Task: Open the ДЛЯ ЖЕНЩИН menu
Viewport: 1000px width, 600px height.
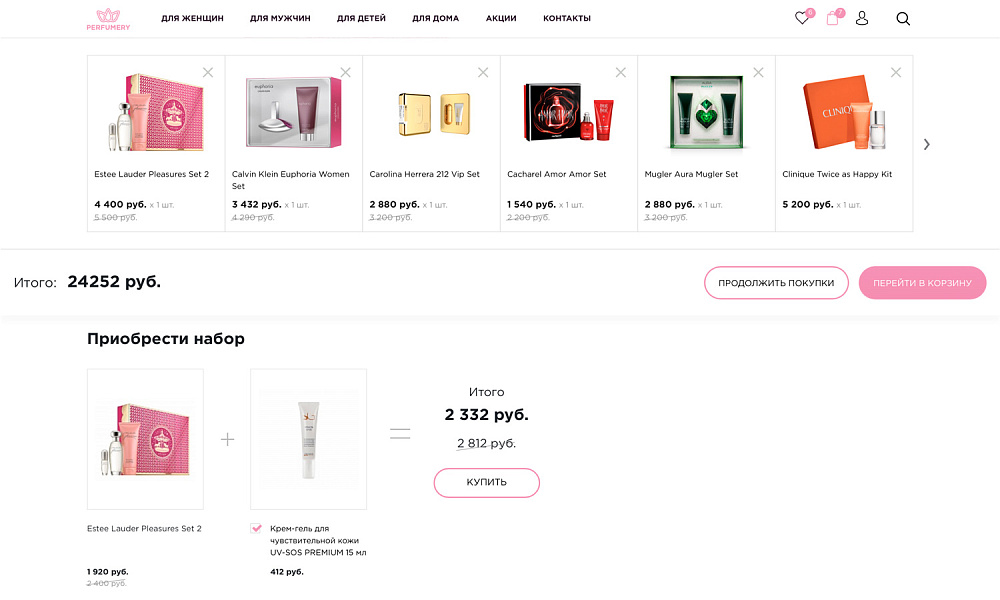Action: pyautogui.click(x=192, y=18)
